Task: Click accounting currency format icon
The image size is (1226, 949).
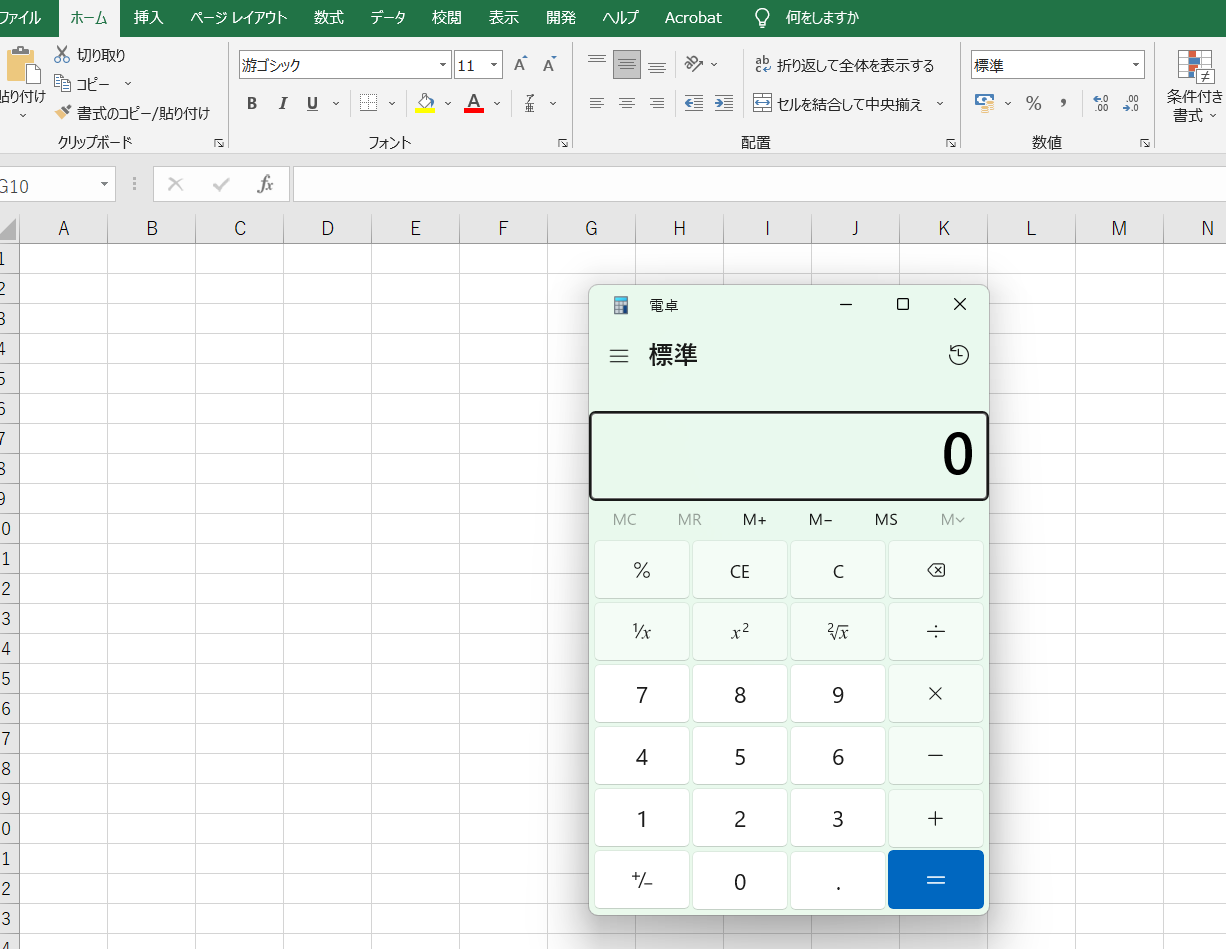Action: [985, 103]
